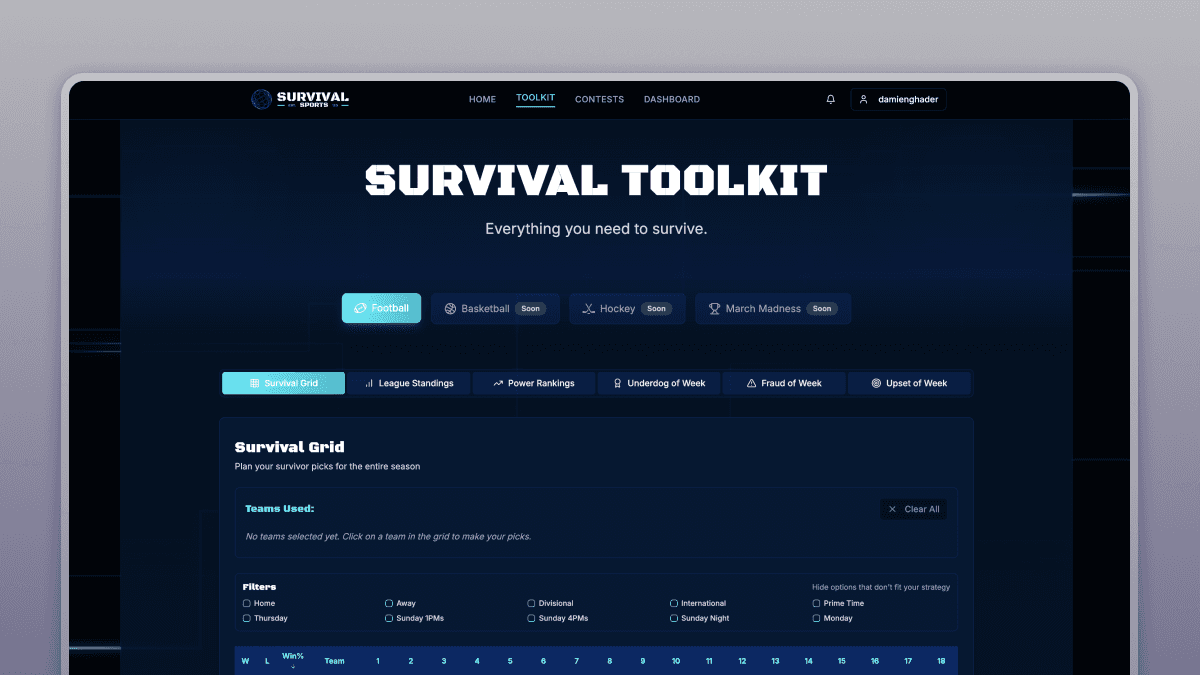The height and width of the screenshot is (675, 1200).
Task: Click the basketball icon beside Basketball
Action: [x=450, y=308]
